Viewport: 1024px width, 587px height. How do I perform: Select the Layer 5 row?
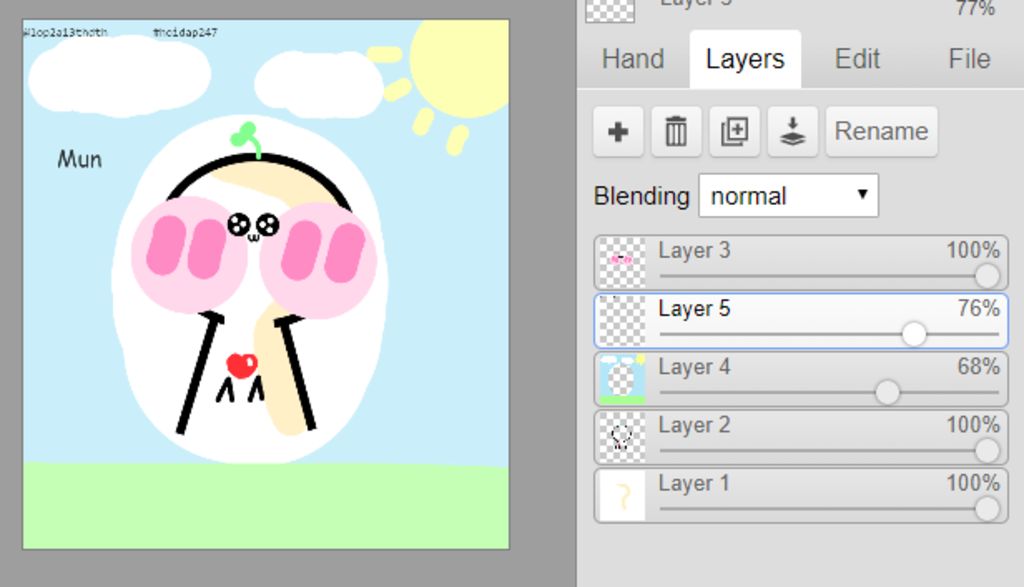point(801,321)
